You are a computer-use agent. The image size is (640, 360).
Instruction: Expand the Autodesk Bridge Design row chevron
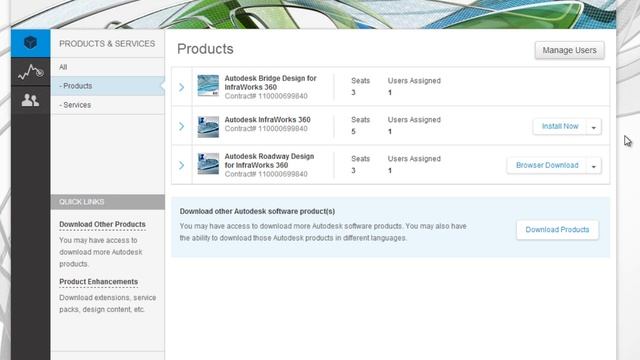(x=182, y=87)
